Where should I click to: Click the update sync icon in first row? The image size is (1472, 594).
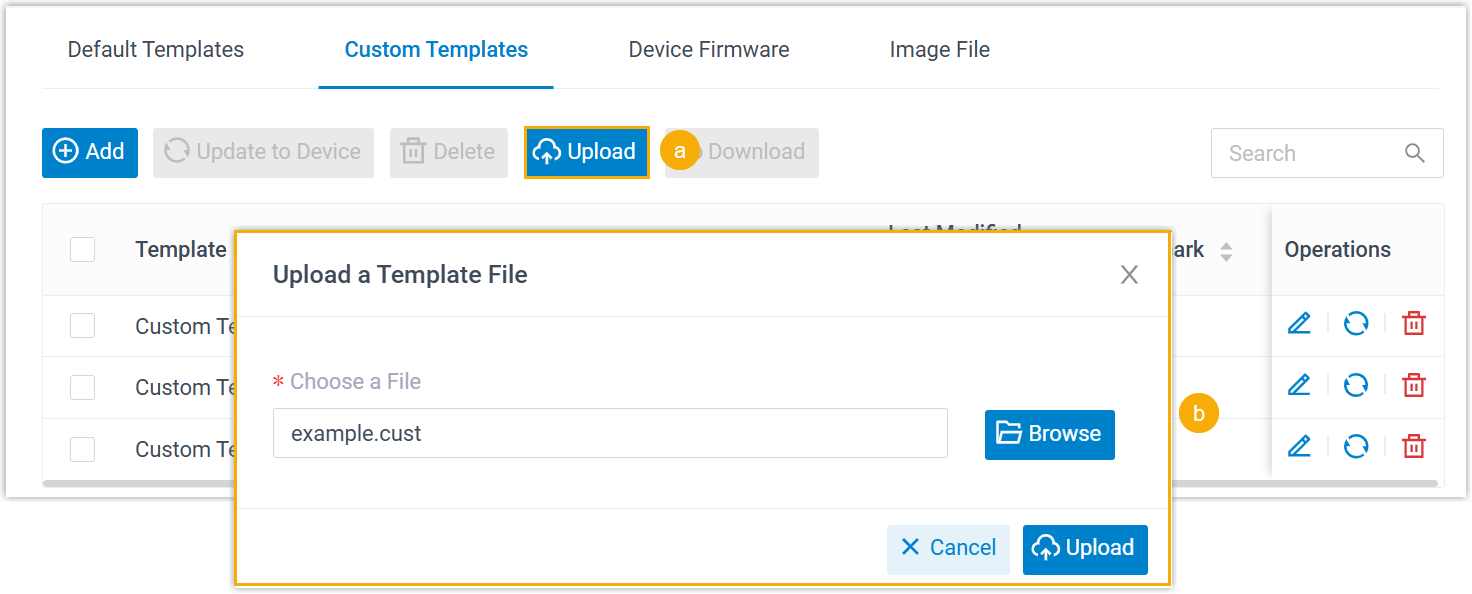click(1356, 324)
